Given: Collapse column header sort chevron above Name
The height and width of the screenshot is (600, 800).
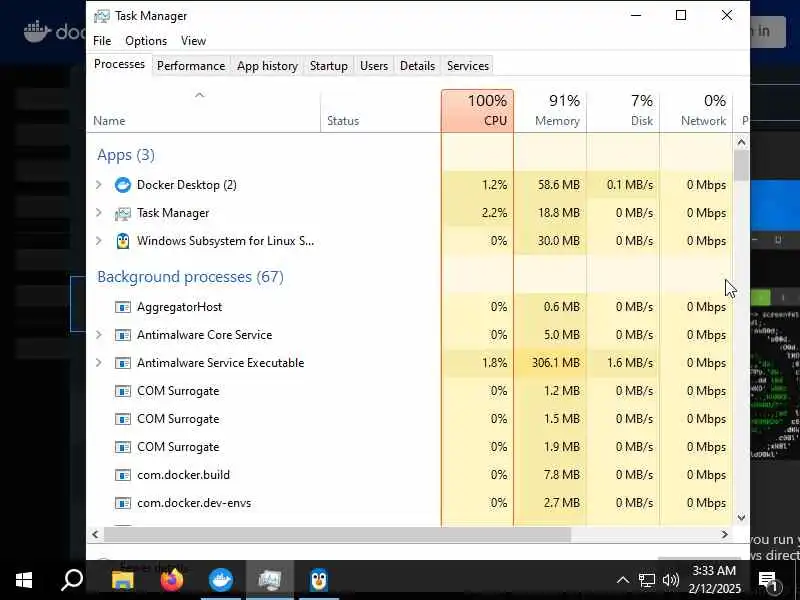Looking at the screenshot, I should point(199,95).
